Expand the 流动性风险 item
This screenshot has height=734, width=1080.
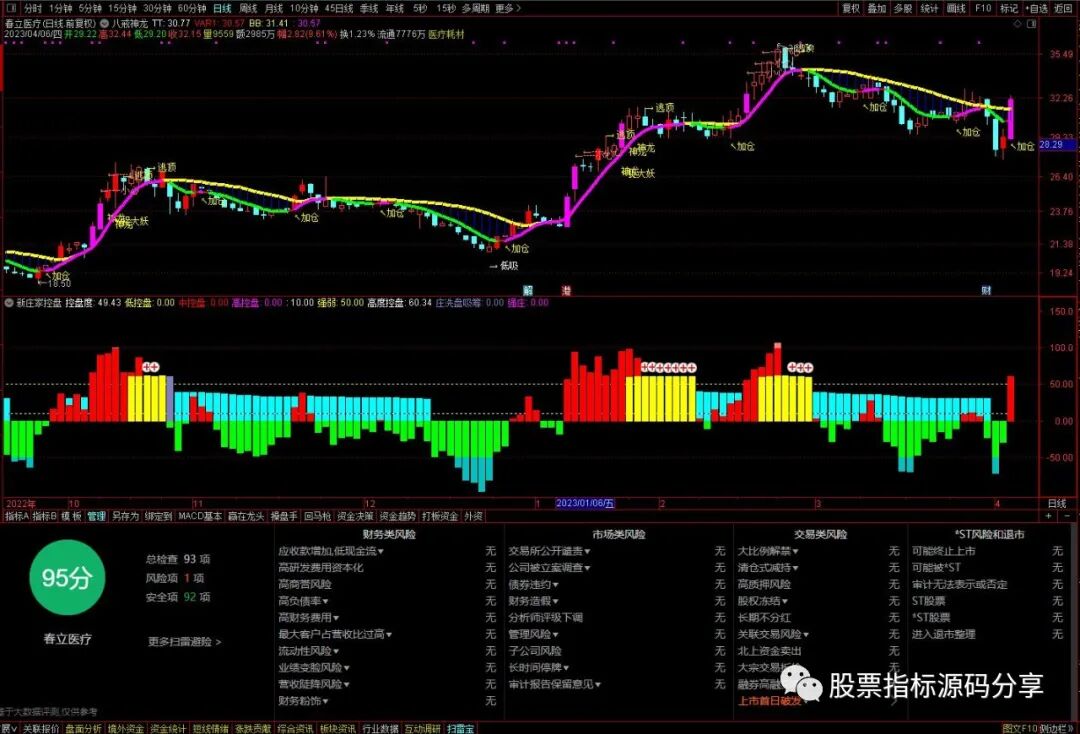(335, 651)
